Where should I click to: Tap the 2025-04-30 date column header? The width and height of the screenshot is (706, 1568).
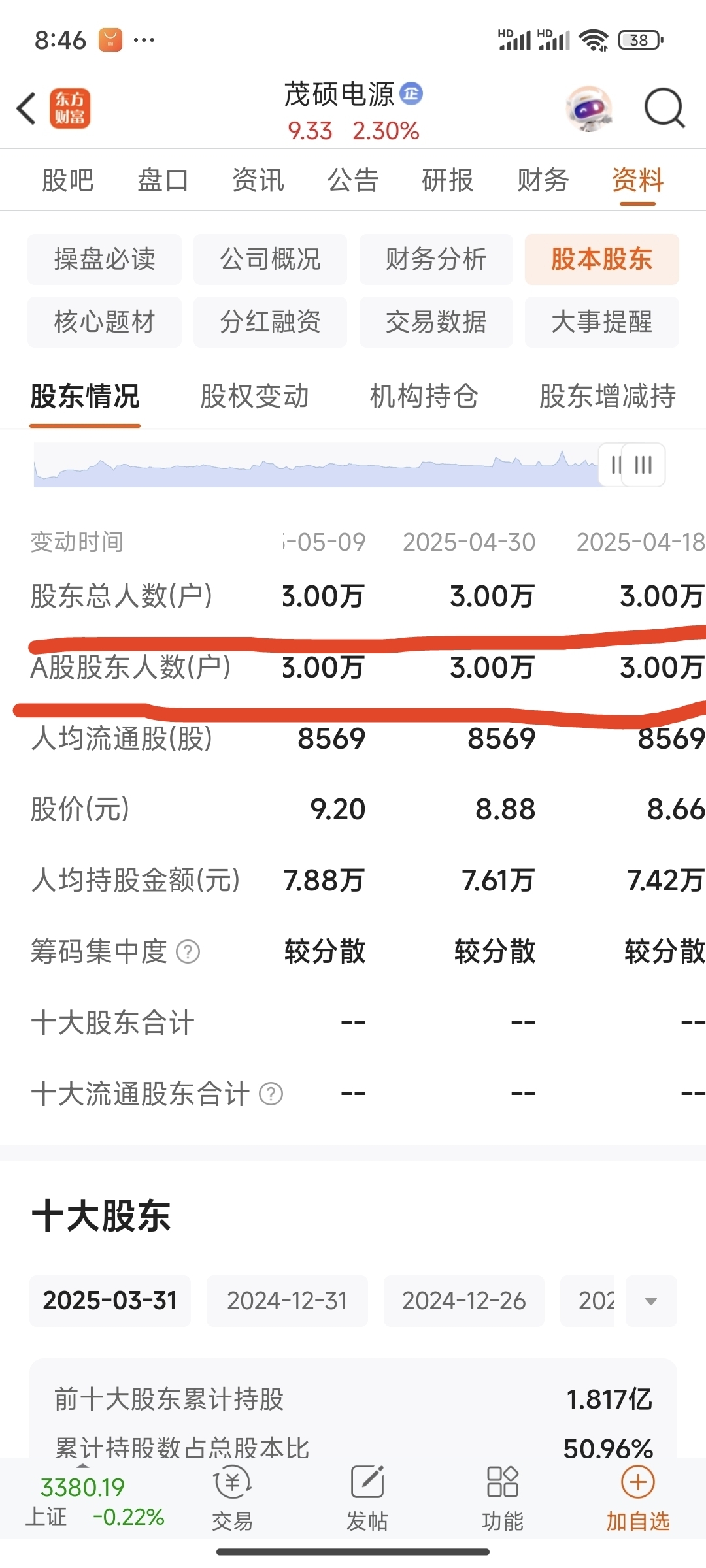(x=469, y=542)
